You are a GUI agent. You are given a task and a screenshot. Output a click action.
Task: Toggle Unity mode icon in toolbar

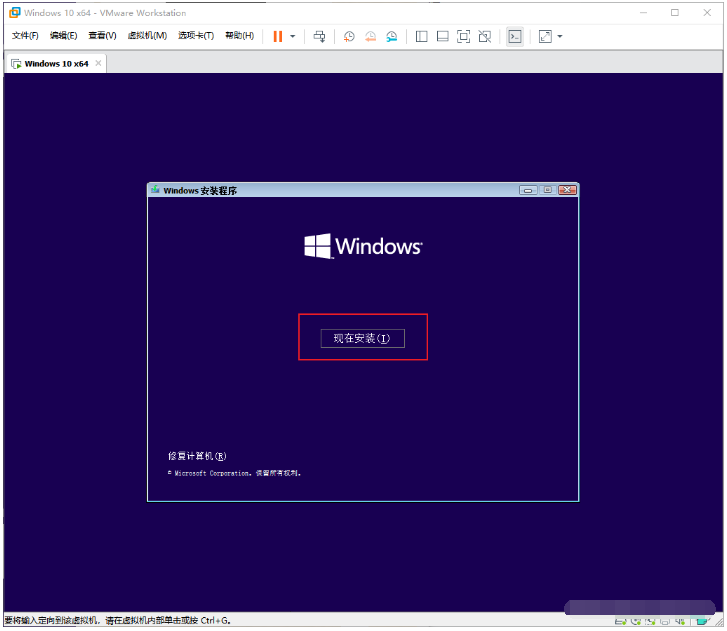[484, 36]
